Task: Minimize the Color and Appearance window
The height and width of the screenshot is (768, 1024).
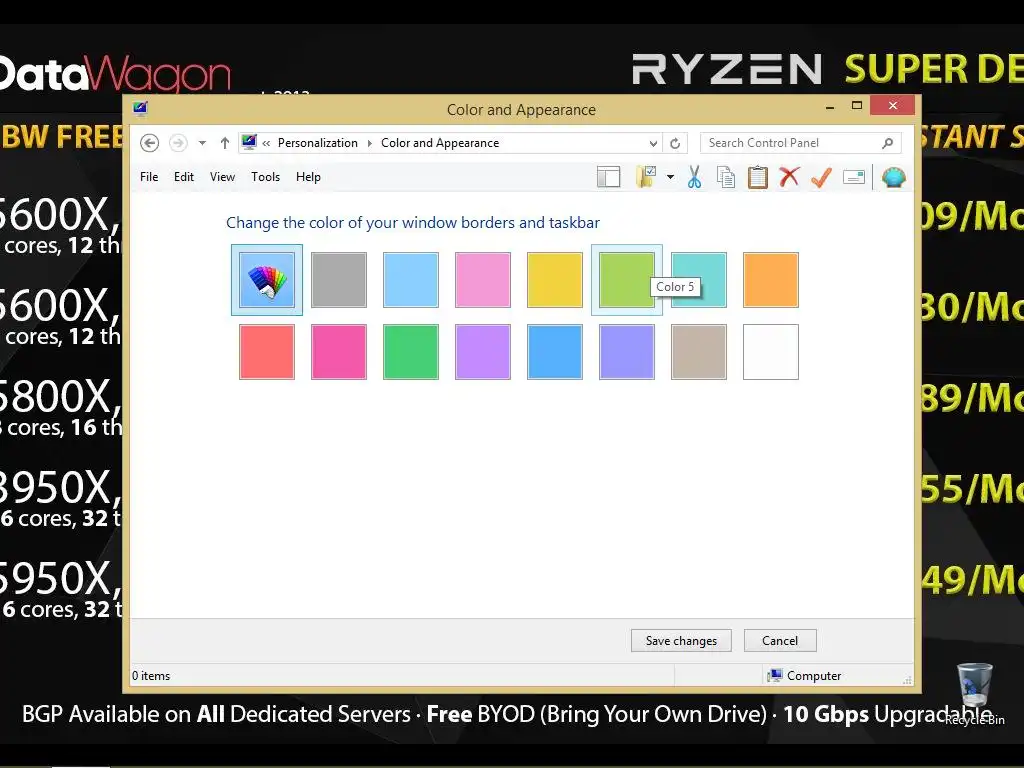Action: 830,106
